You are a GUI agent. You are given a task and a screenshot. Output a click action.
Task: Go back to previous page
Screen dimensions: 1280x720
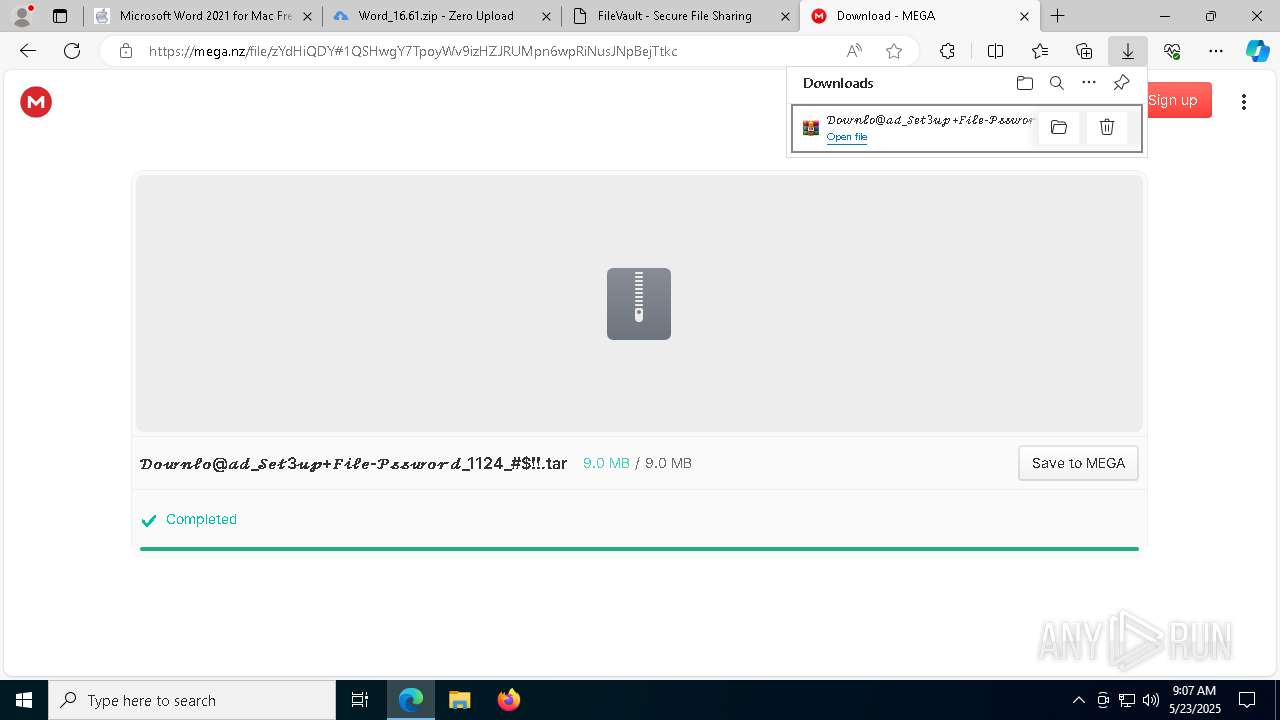(28, 51)
